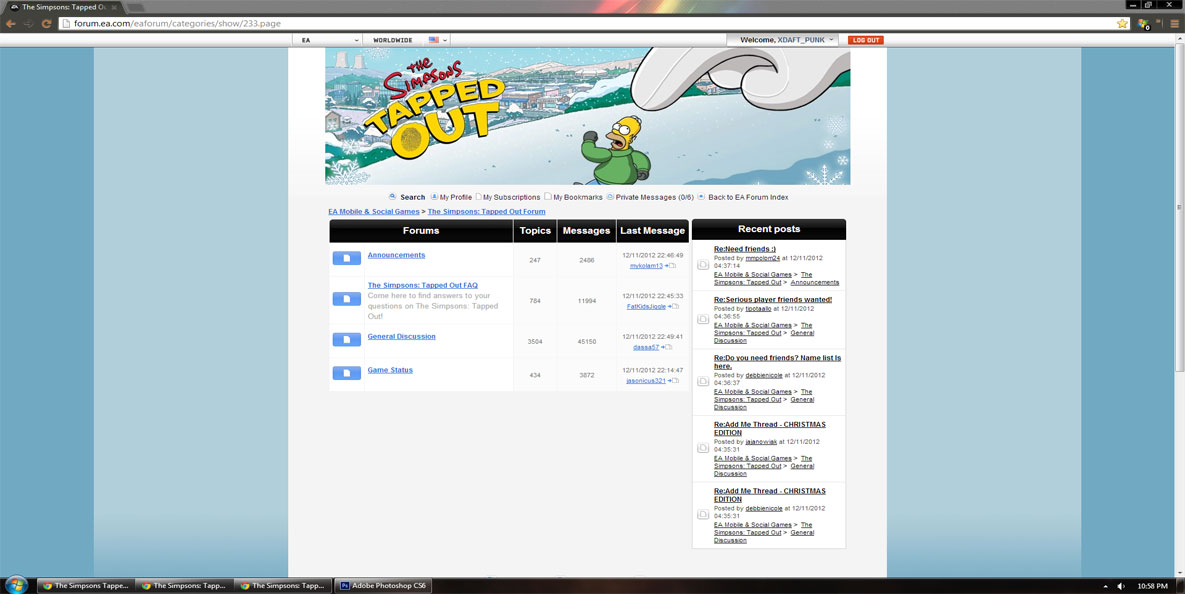Click the Windows Start orb

pos(17,585)
